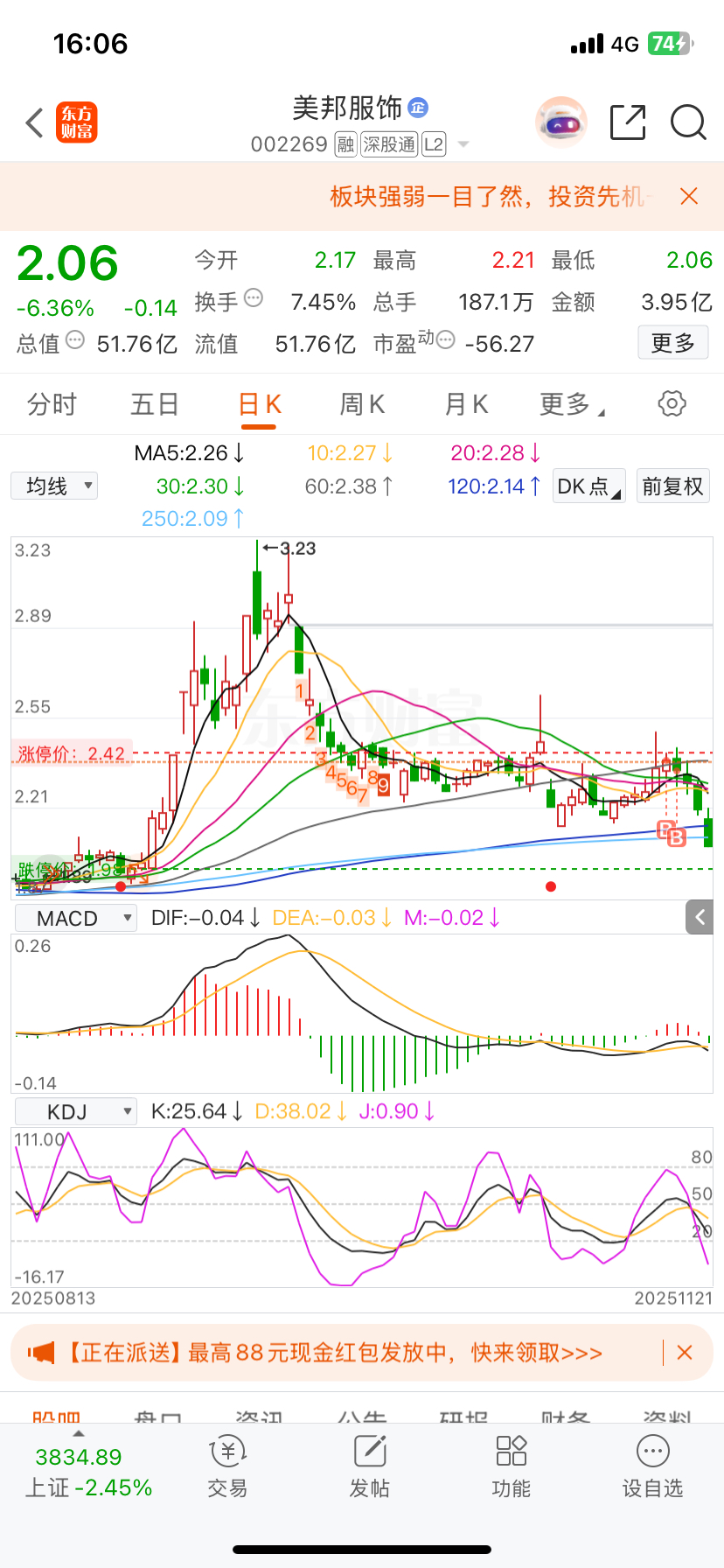Switch to 月K tab
The width and height of the screenshot is (724, 1568).
point(467,404)
